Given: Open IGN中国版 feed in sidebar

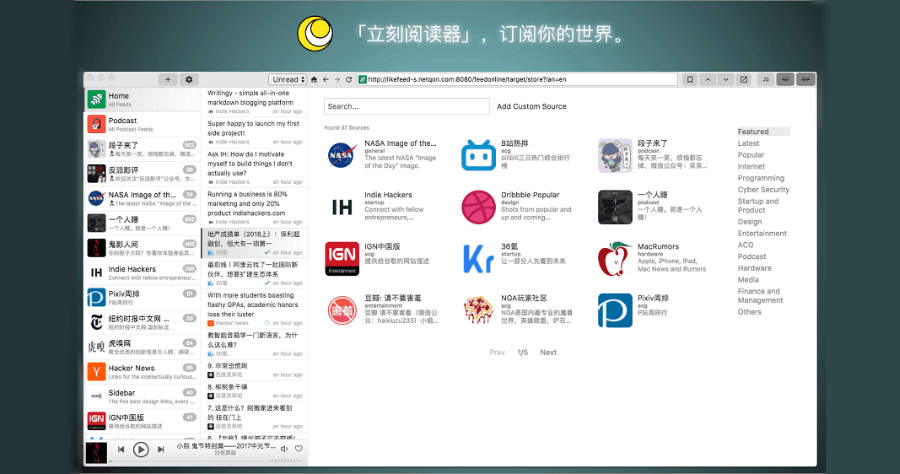Looking at the screenshot, I should click(142, 421).
